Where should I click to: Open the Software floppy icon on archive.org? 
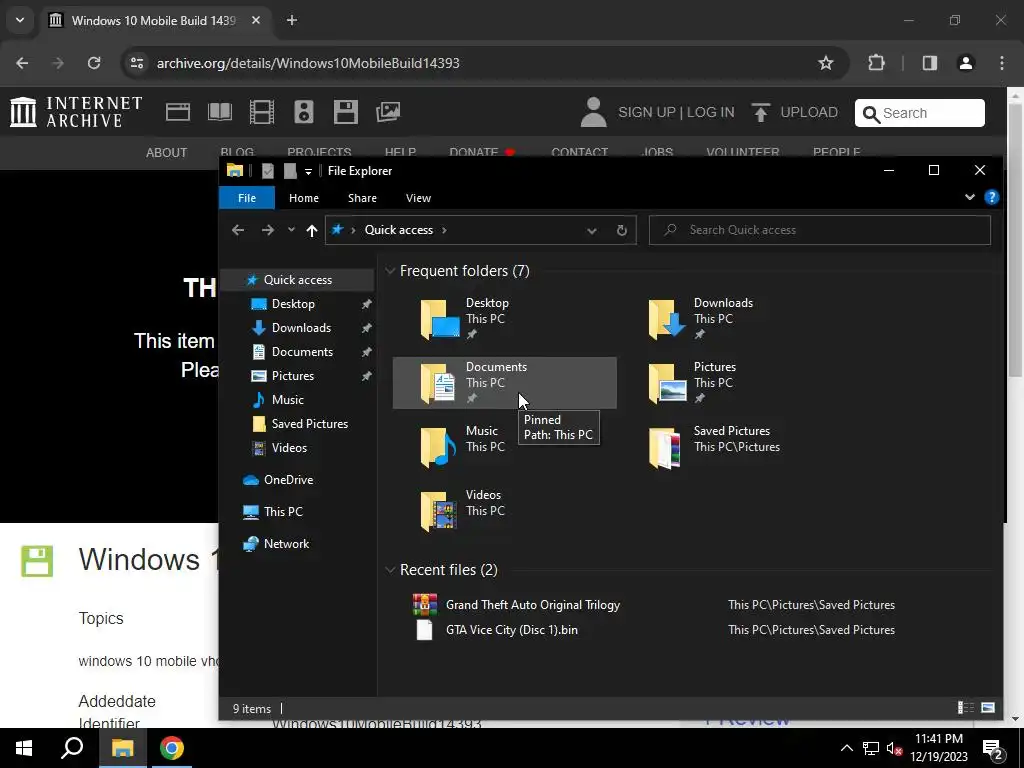tap(345, 112)
